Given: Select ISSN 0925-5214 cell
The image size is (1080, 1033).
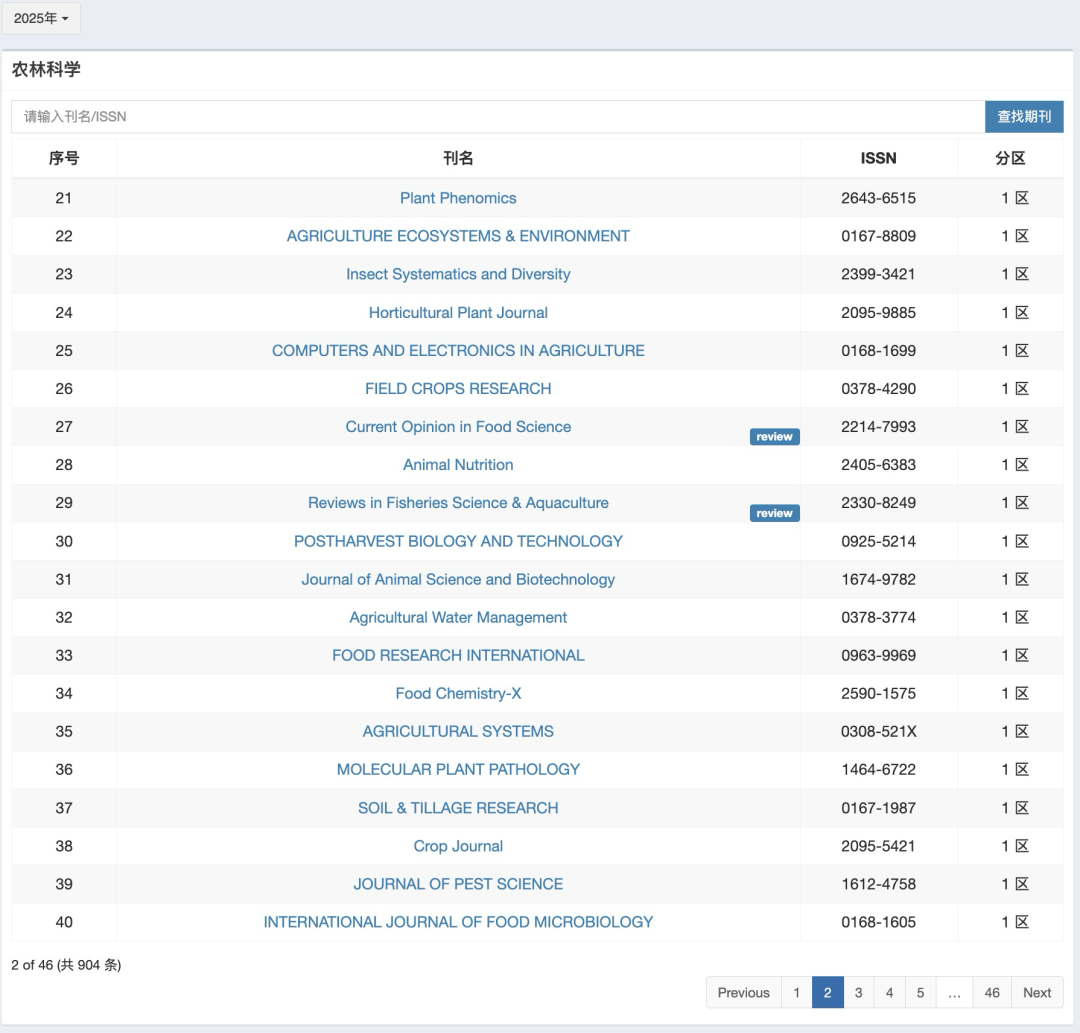Looking at the screenshot, I should 878,541.
